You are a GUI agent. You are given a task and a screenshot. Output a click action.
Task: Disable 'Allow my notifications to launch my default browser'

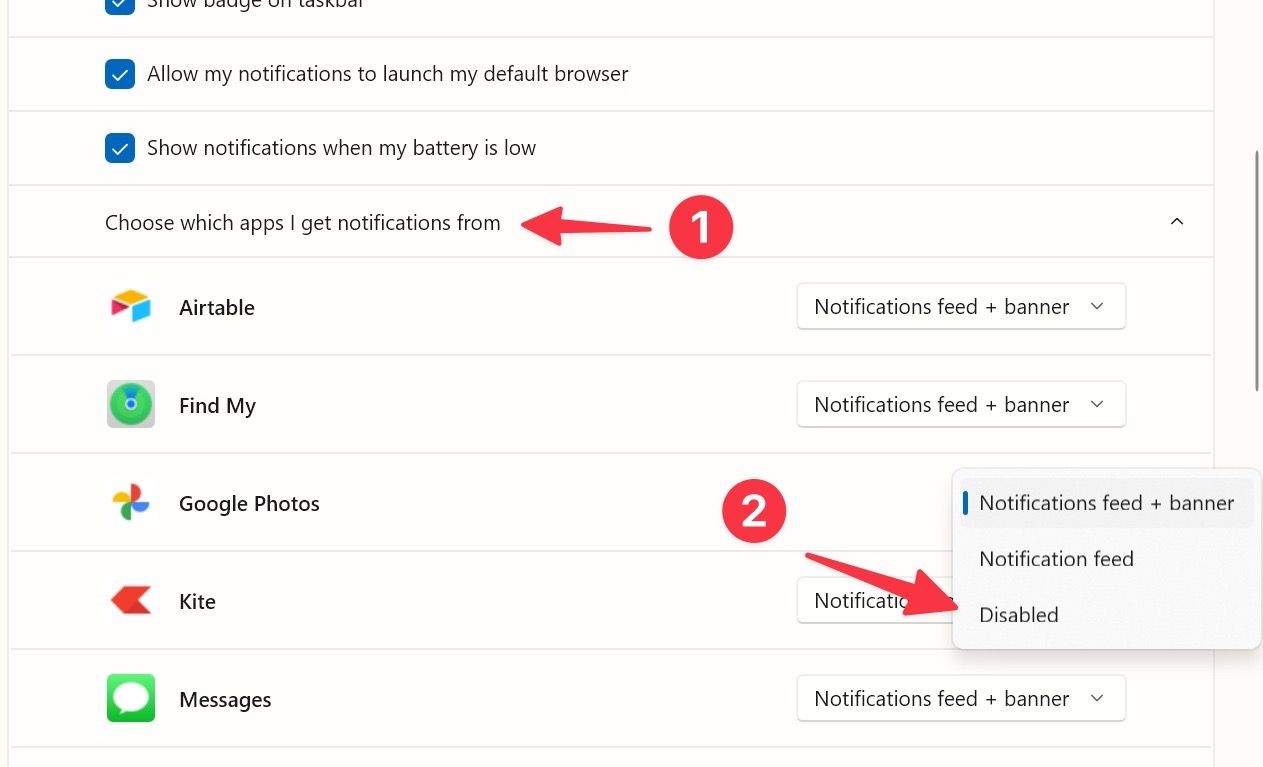pos(119,73)
